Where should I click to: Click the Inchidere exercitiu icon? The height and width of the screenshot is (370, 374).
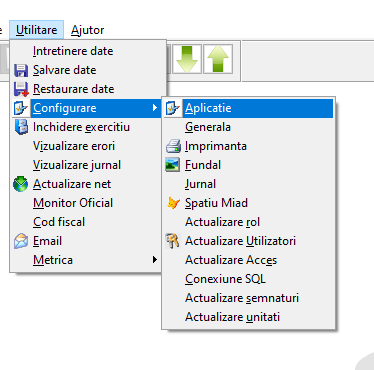pos(21,127)
